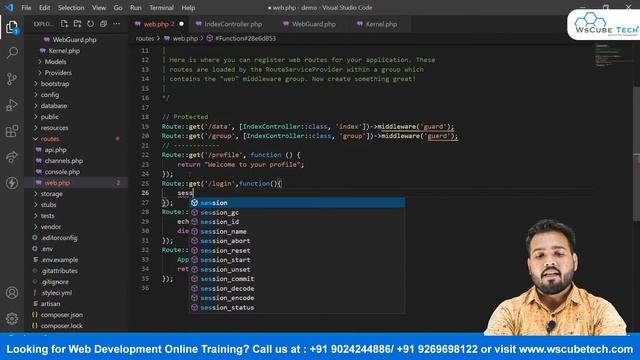Expand the public folder
Viewport: 640px width, 360px height.
pyautogui.click(x=49, y=117)
